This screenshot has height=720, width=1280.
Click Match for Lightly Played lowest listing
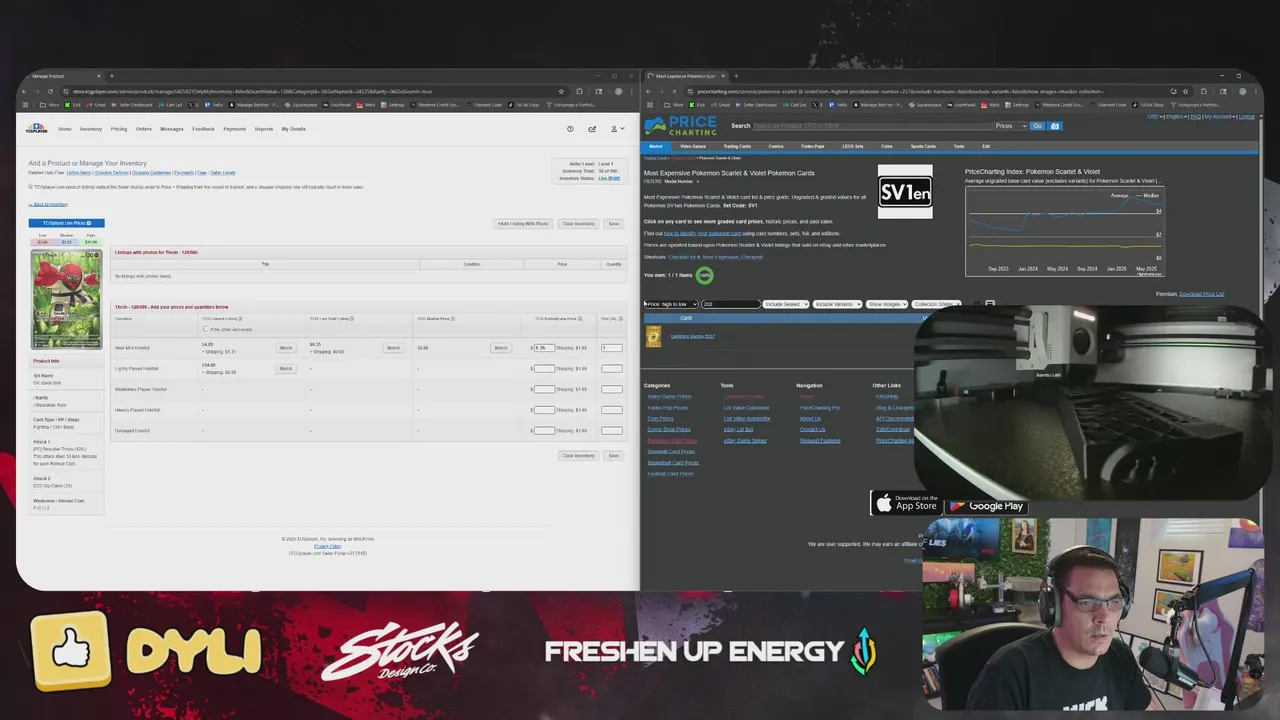(286, 368)
